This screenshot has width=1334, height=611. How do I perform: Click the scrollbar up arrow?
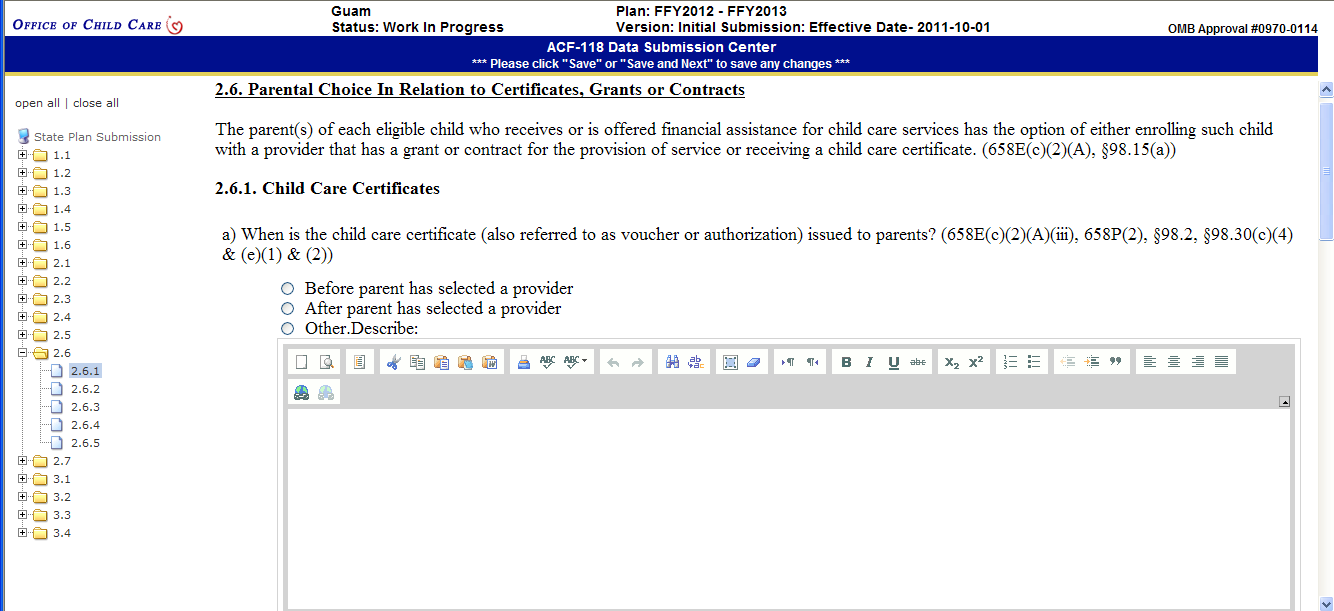1326,89
